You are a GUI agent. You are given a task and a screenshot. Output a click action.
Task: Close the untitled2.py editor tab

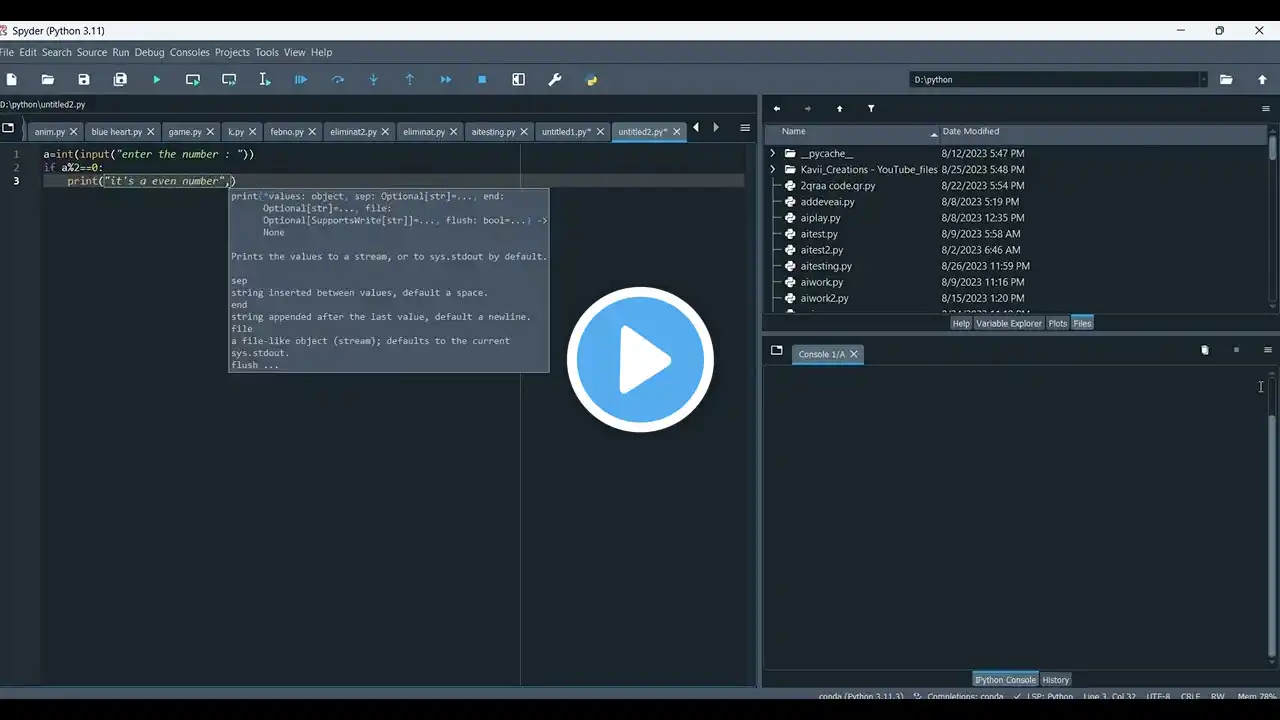678,131
